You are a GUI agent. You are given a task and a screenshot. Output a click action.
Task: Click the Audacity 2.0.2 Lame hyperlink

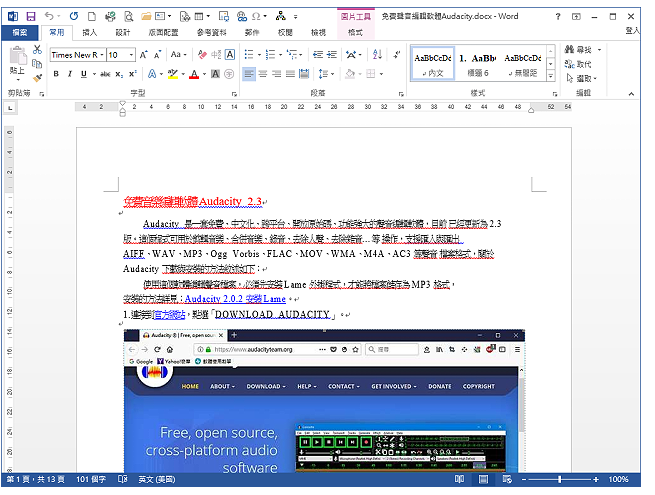(x=235, y=299)
